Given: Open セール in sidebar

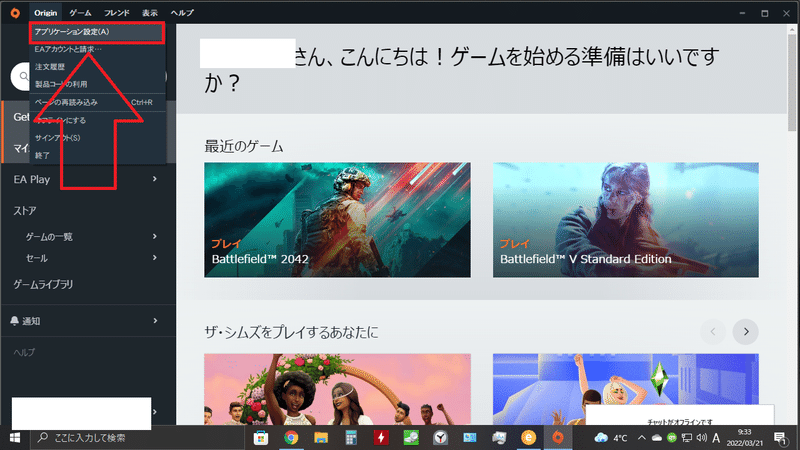Looking at the screenshot, I should point(37,258).
